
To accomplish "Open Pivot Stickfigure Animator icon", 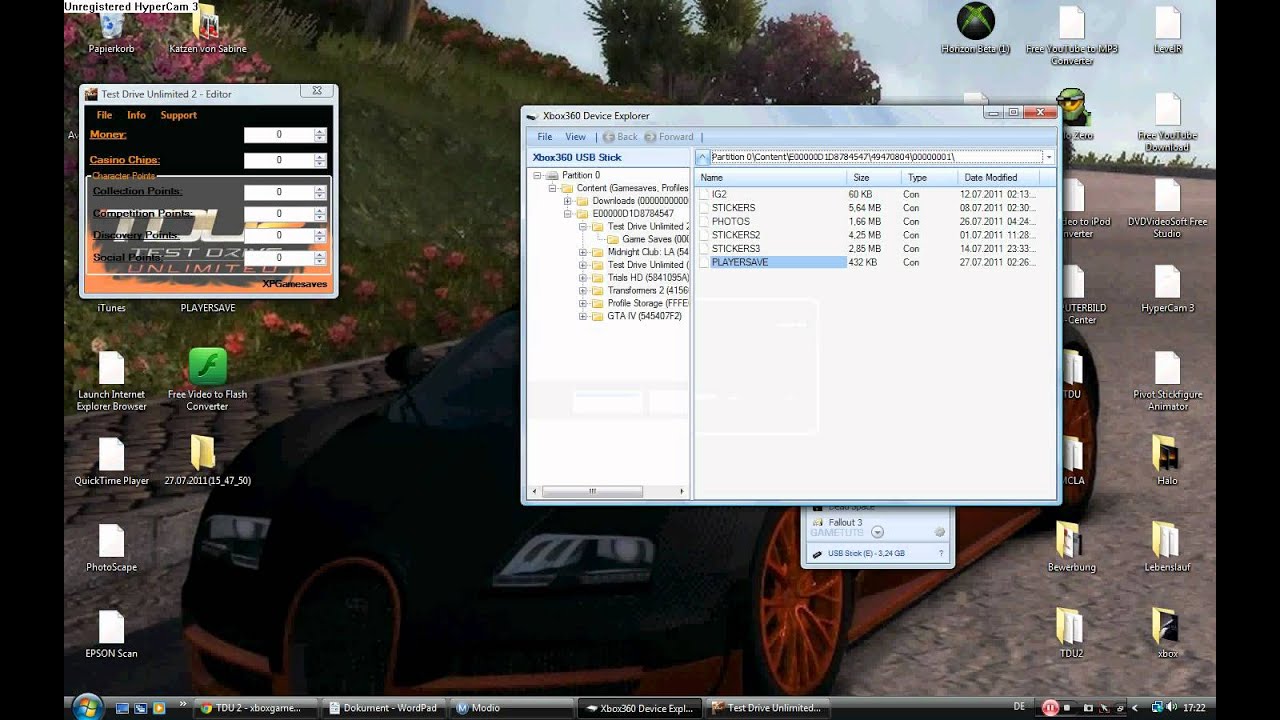I will [x=1167, y=380].
